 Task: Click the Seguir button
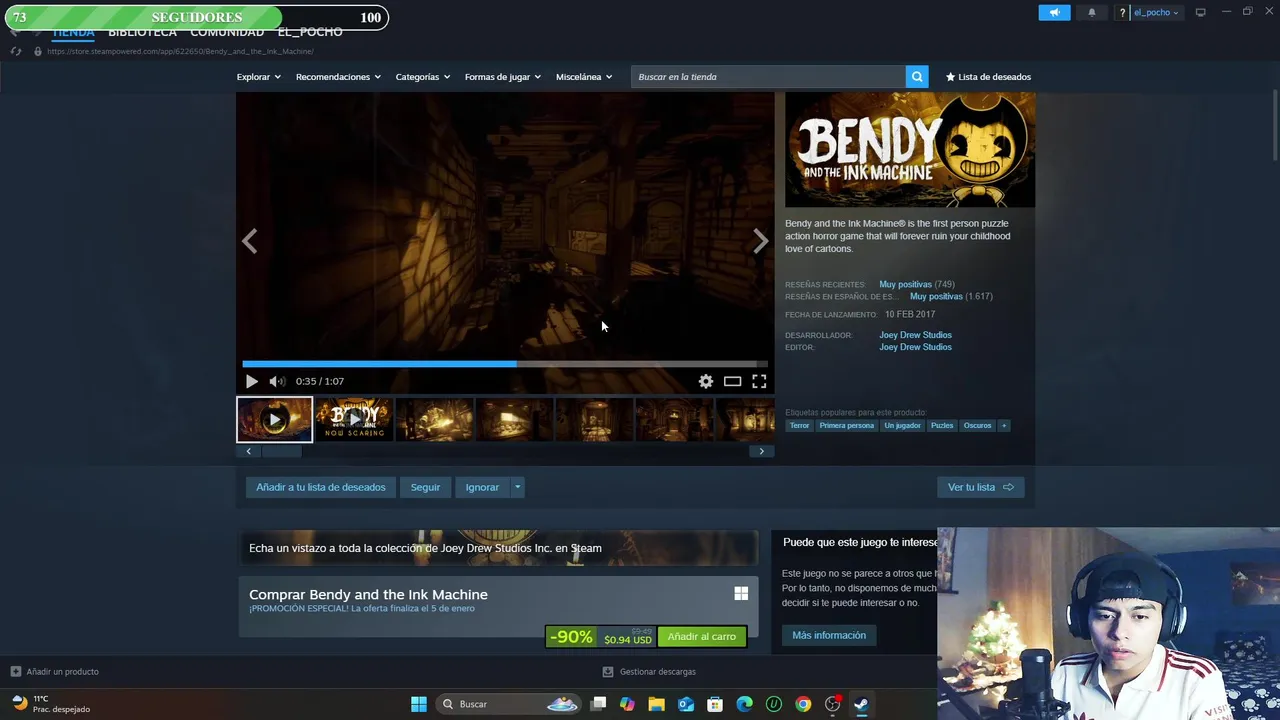[425, 487]
